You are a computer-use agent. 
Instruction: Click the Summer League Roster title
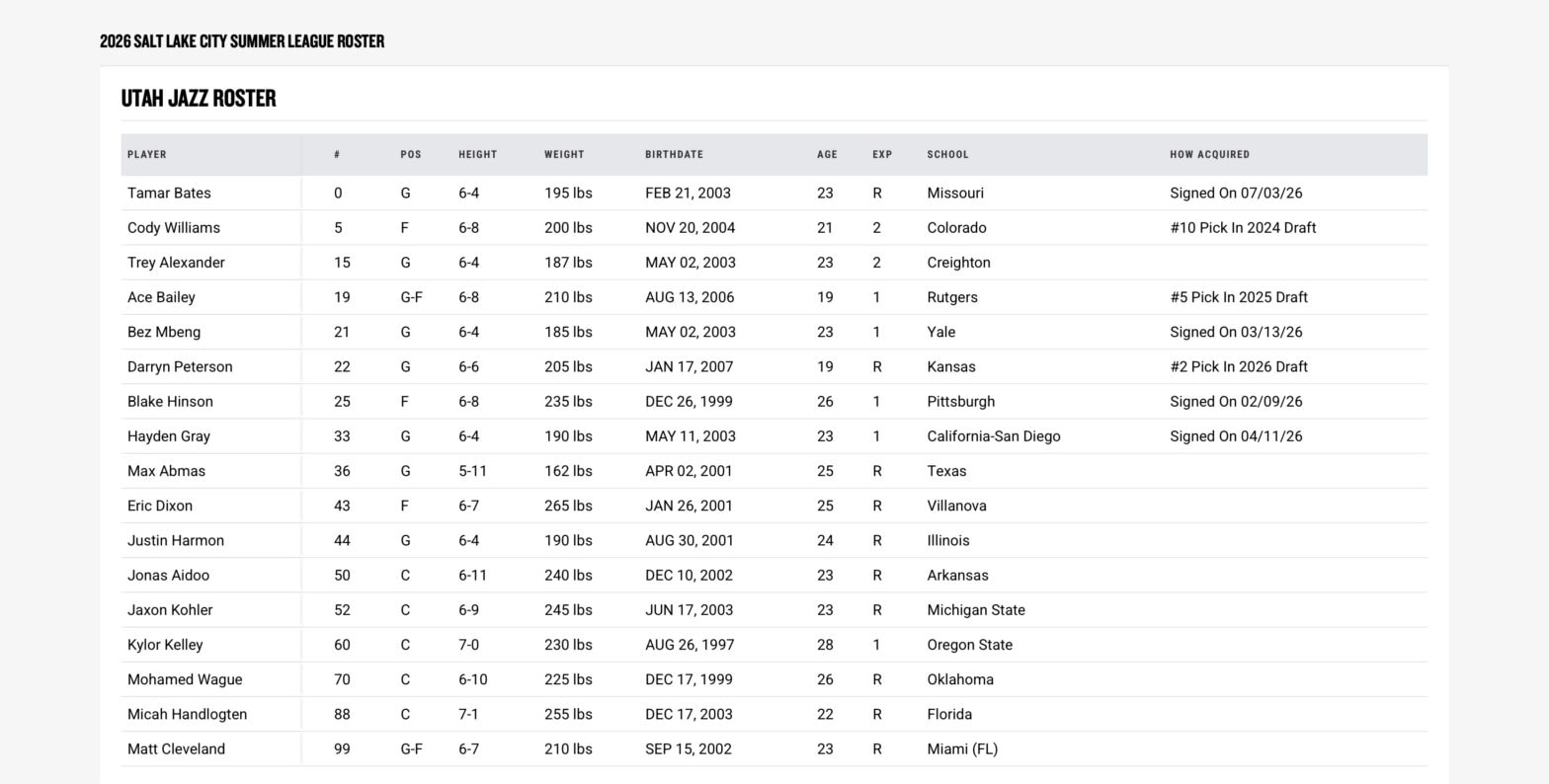[x=242, y=41]
